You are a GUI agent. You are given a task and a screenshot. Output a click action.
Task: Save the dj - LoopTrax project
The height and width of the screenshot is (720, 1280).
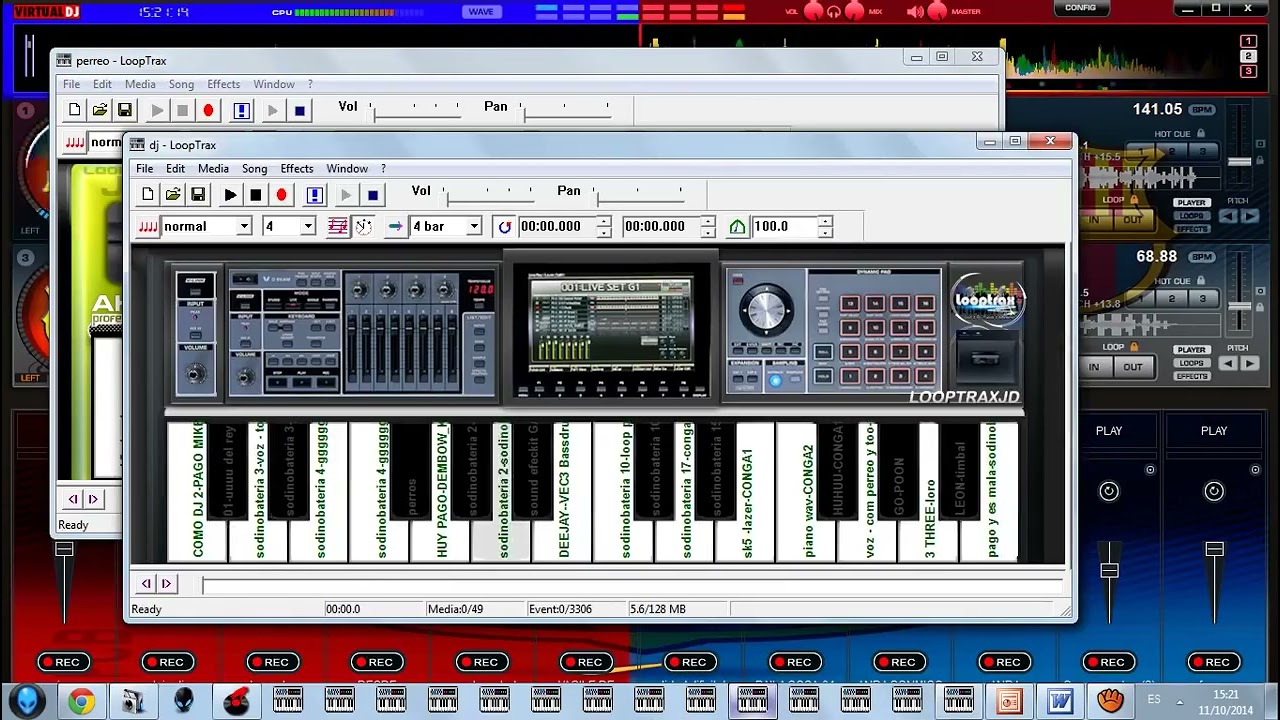coord(198,195)
